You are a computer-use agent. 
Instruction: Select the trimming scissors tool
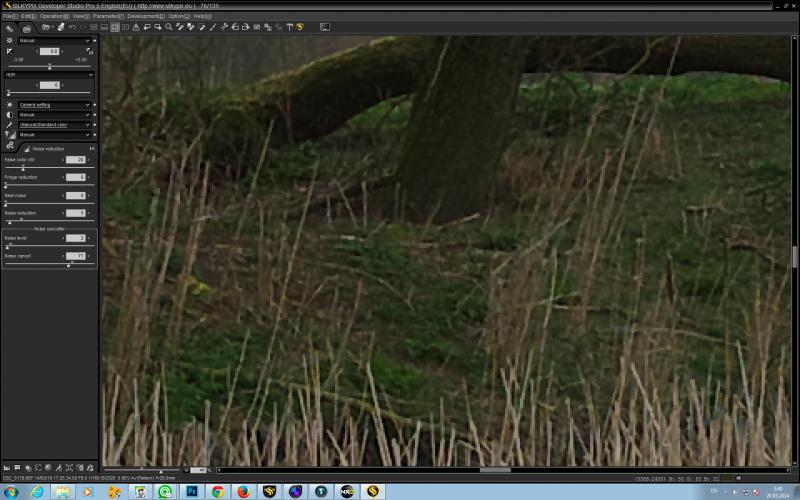click(223, 27)
